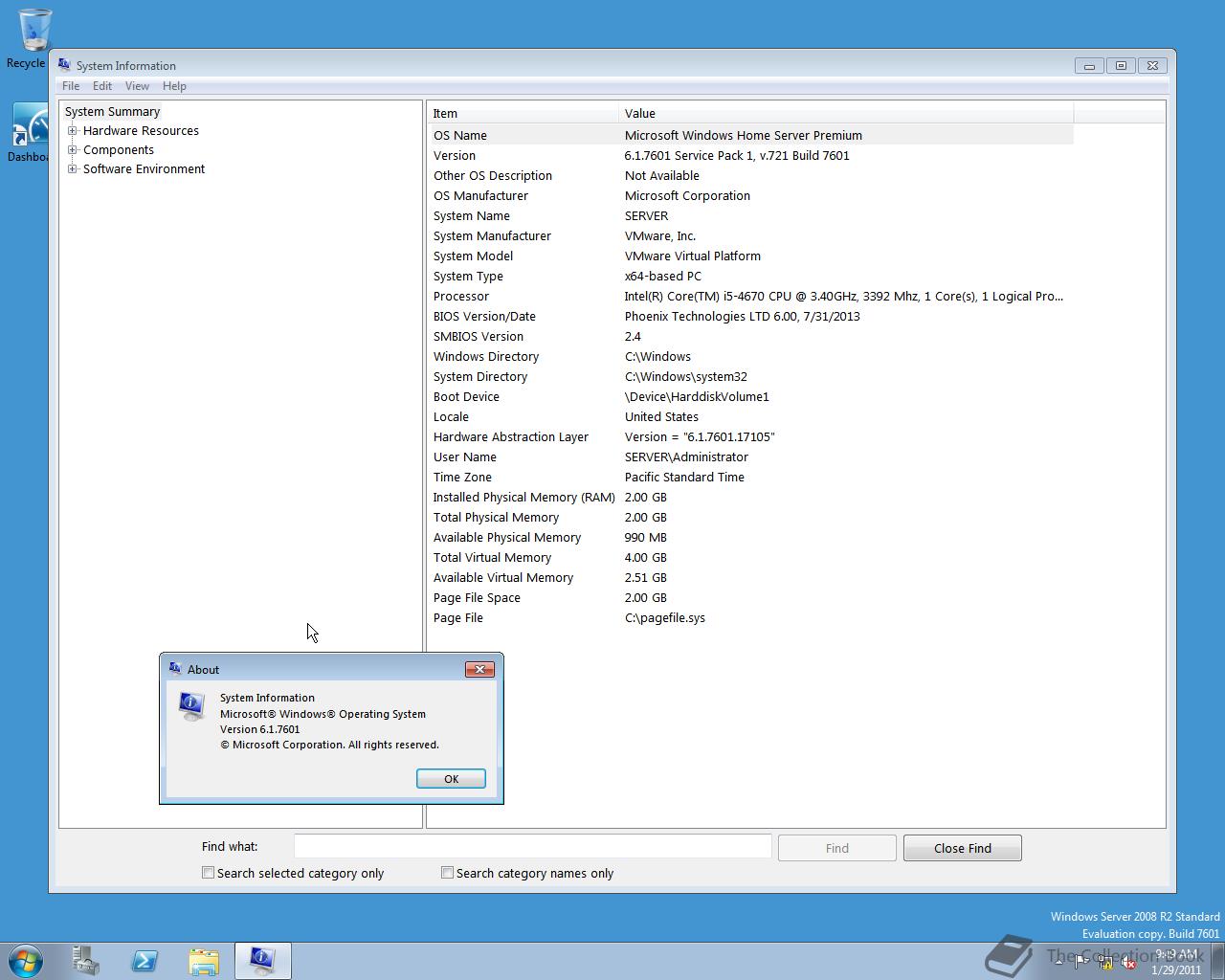Select the Total Virtual Memory row
The height and width of the screenshot is (980, 1225).
750,557
